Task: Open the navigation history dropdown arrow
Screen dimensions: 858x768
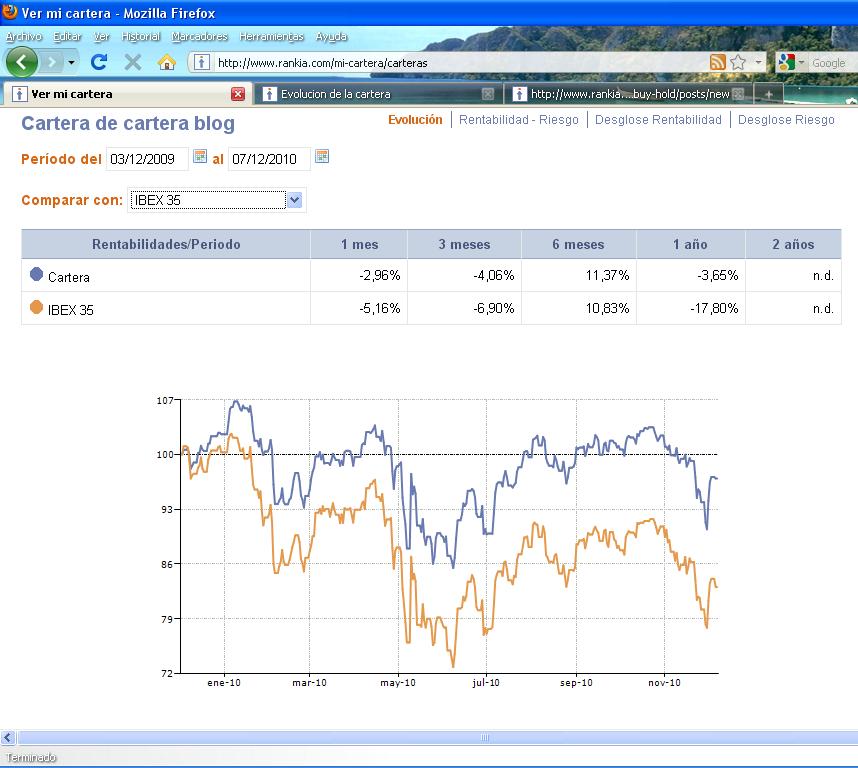Action: coord(71,63)
